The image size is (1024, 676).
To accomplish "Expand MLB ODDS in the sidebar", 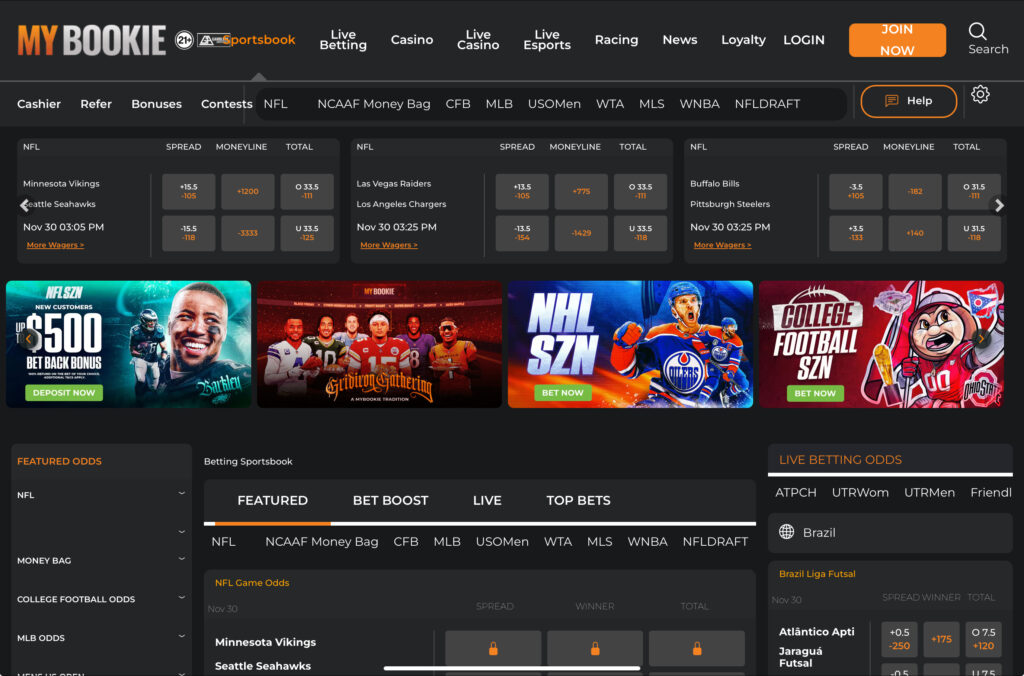I will [181, 637].
